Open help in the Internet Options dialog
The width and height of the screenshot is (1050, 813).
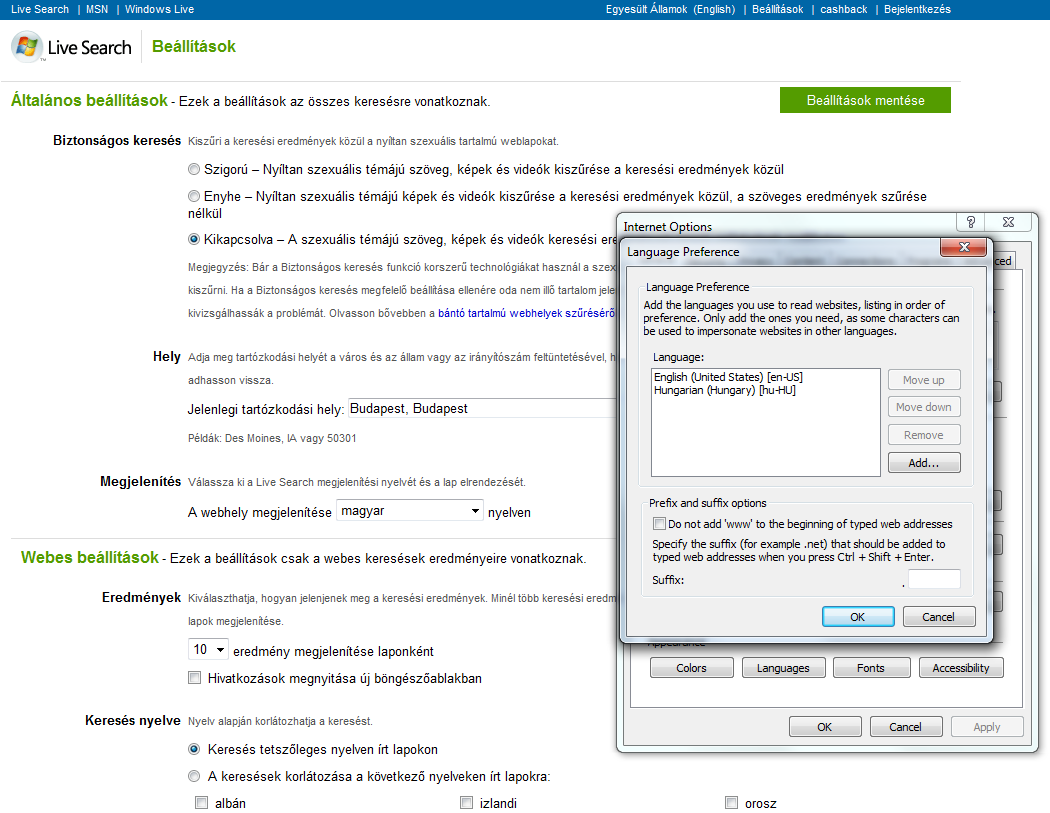coord(971,222)
